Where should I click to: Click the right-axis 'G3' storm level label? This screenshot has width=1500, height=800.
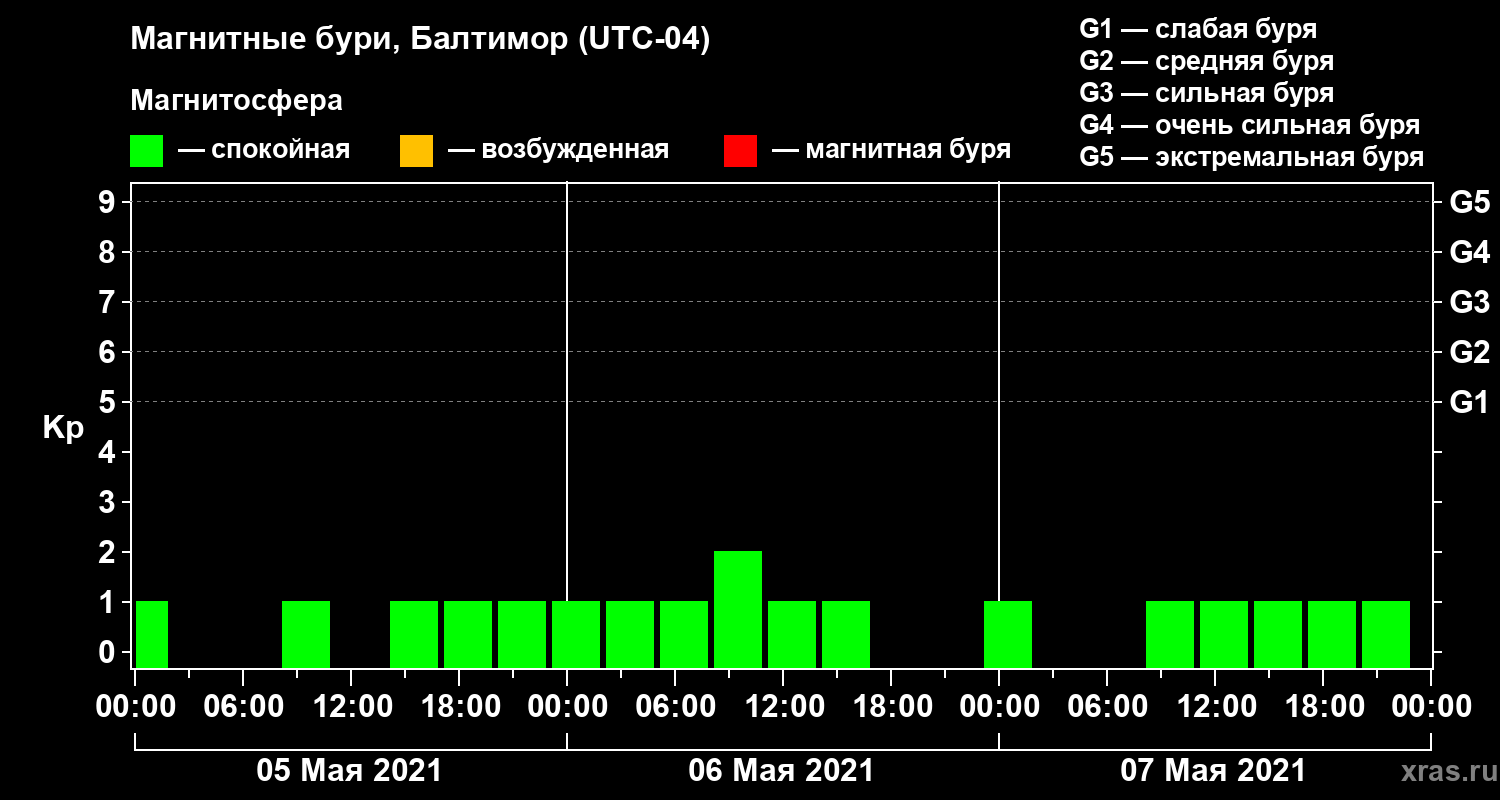click(x=1469, y=303)
